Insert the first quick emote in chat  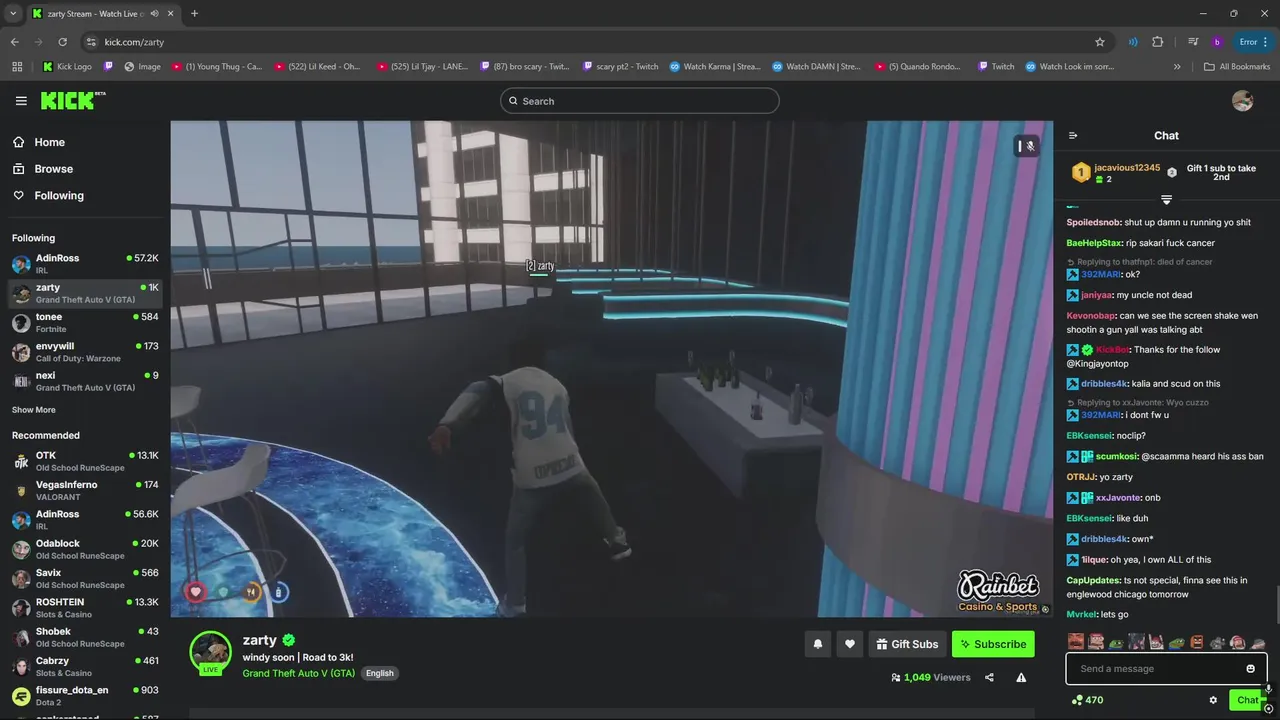[x=1076, y=642]
